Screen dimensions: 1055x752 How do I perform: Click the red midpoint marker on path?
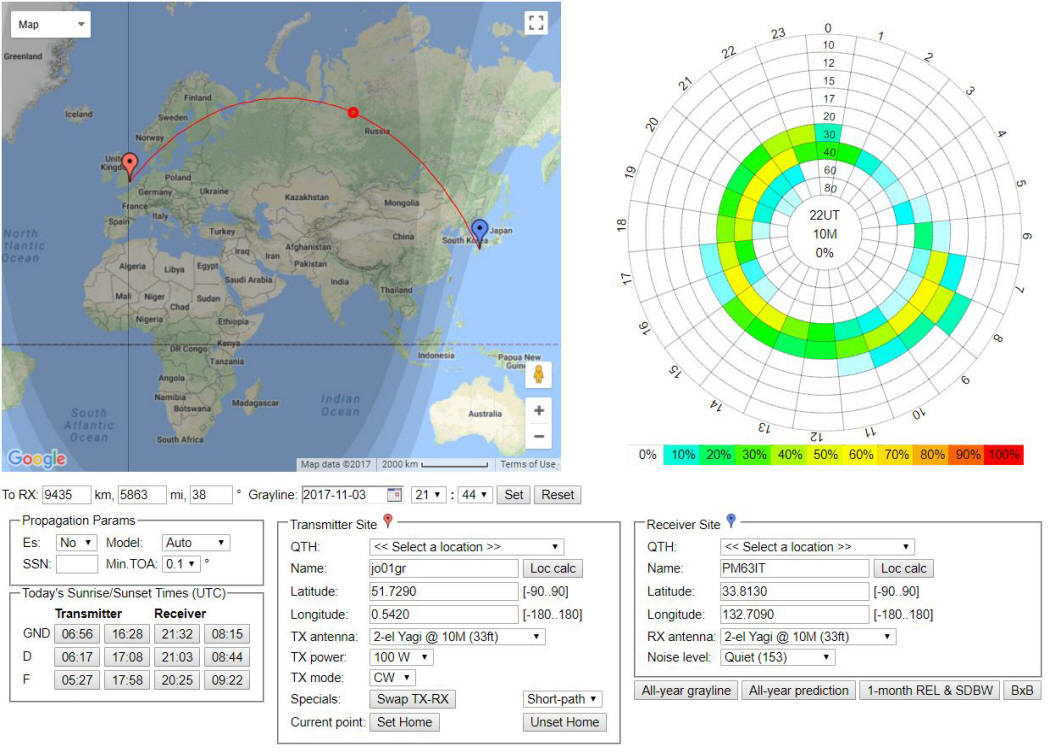pos(352,112)
